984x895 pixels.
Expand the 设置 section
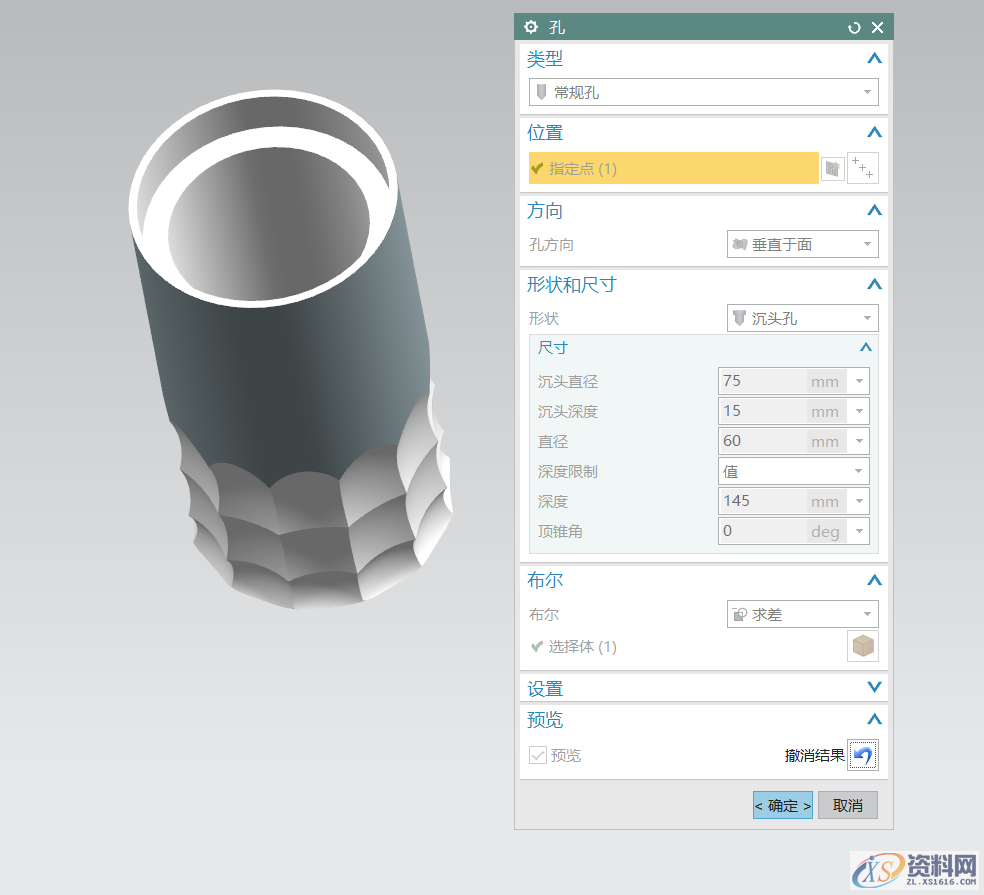coord(874,688)
